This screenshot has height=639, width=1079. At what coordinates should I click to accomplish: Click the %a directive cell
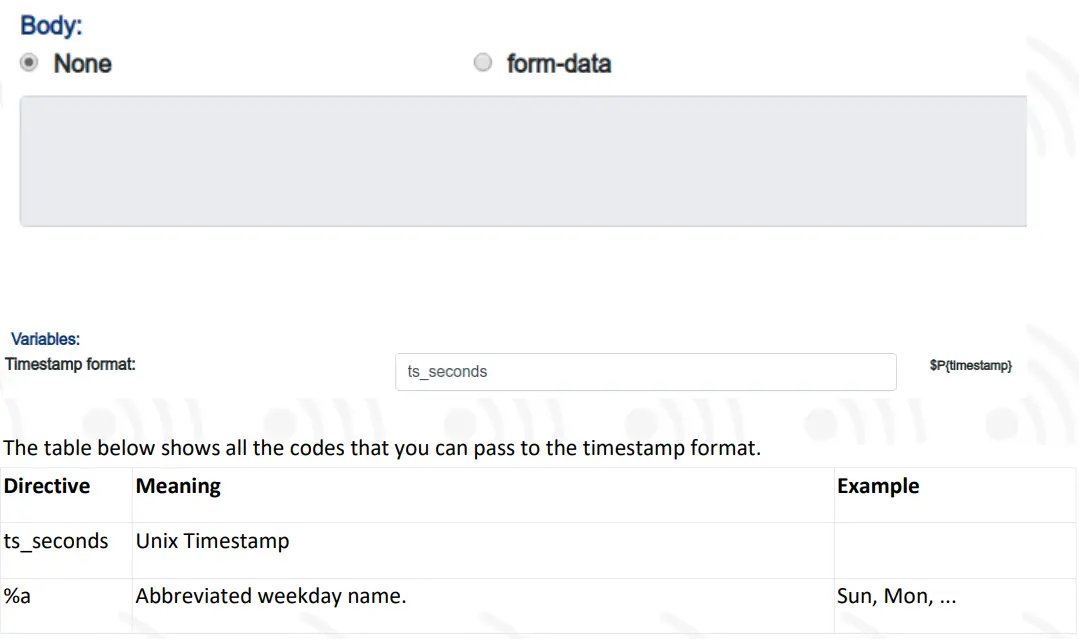point(18,596)
